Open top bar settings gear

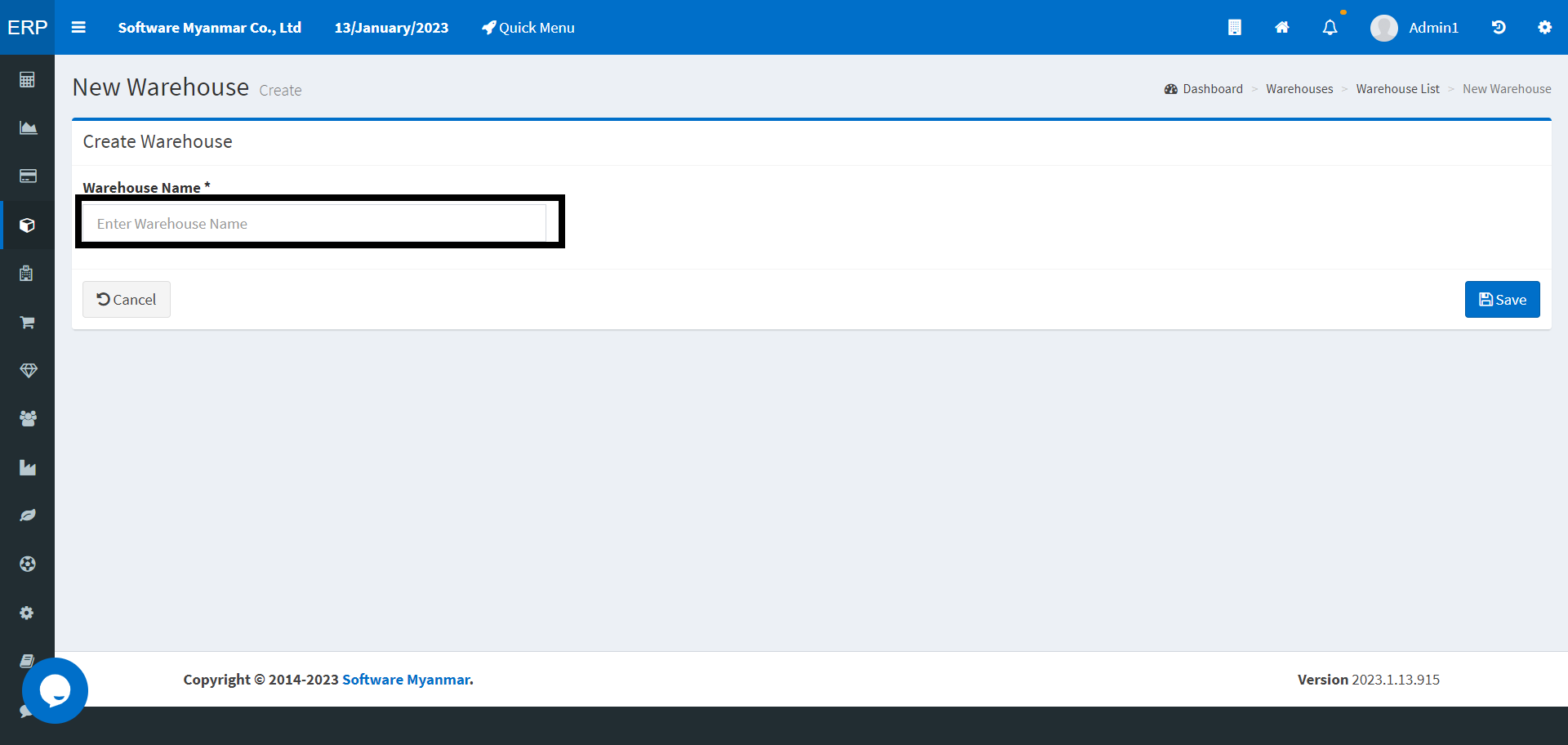[x=1544, y=28]
